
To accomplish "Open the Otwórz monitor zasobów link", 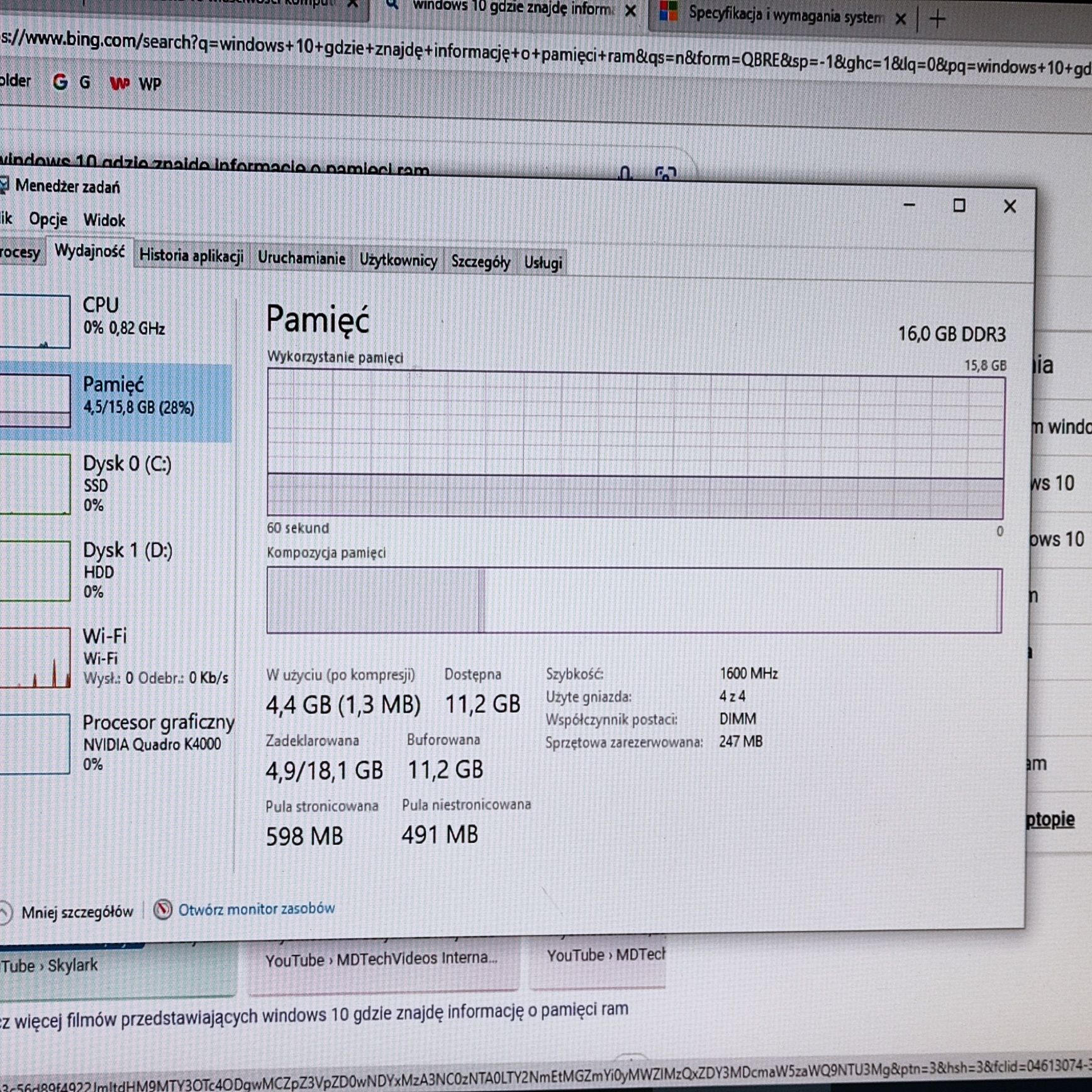I will [256, 909].
